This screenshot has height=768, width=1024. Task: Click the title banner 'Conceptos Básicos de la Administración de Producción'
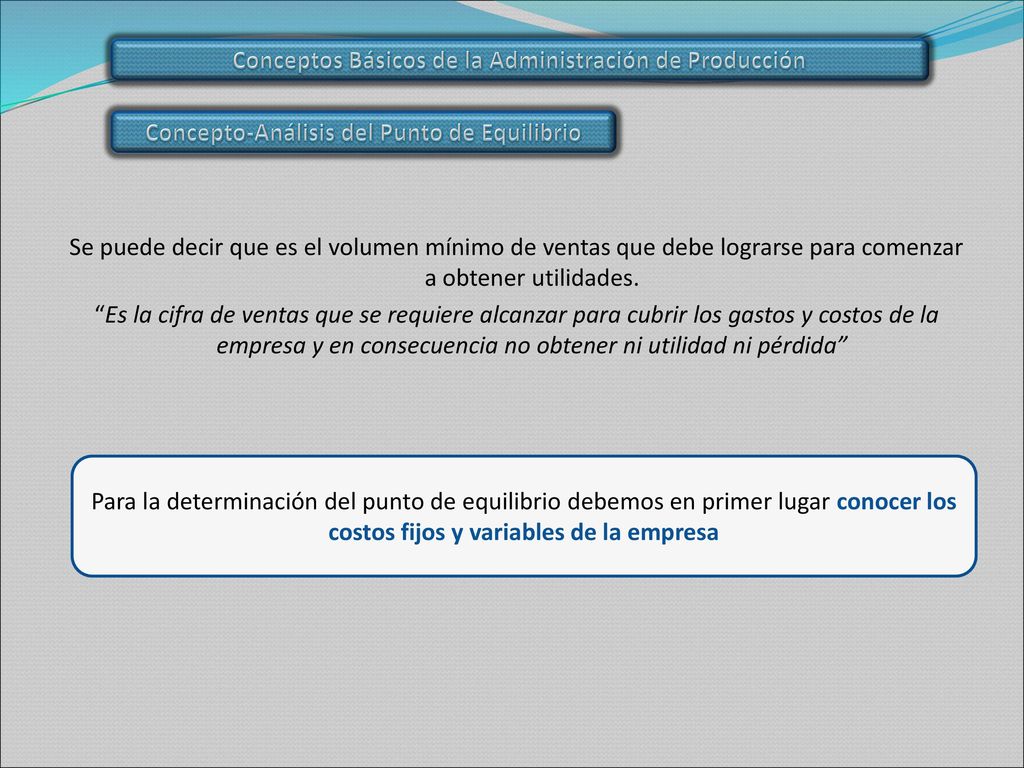click(519, 60)
